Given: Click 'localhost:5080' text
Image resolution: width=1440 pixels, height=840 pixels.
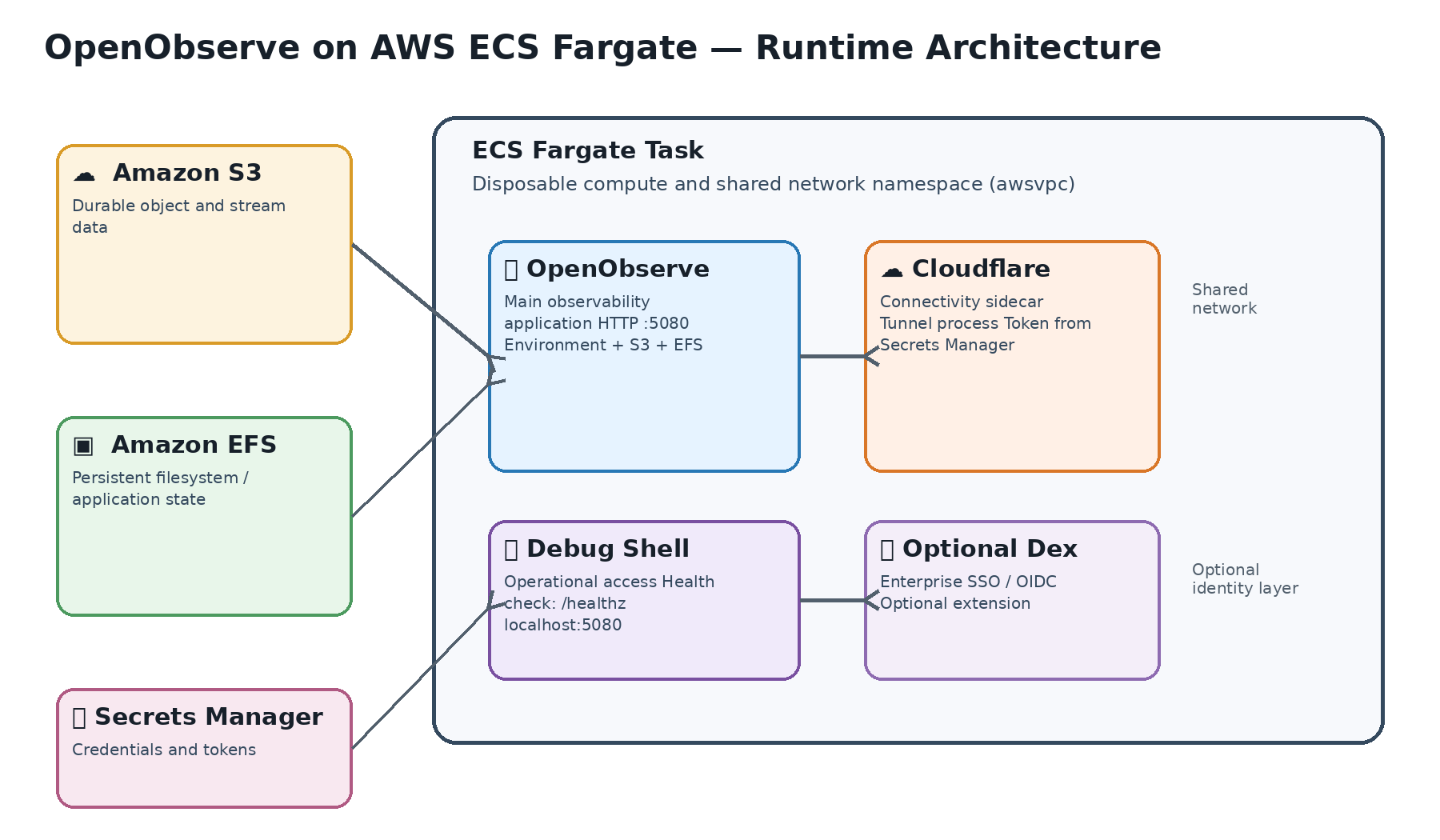Looking at the screenshot, I should 562,625.
